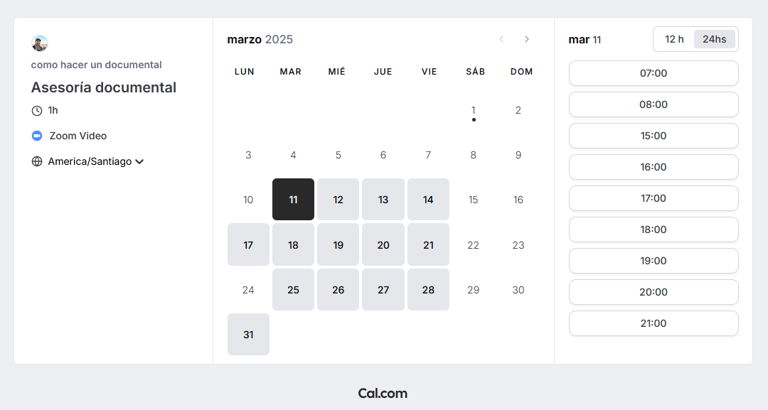
Task: Choose March 31 date cell
Action: [248, 335]
